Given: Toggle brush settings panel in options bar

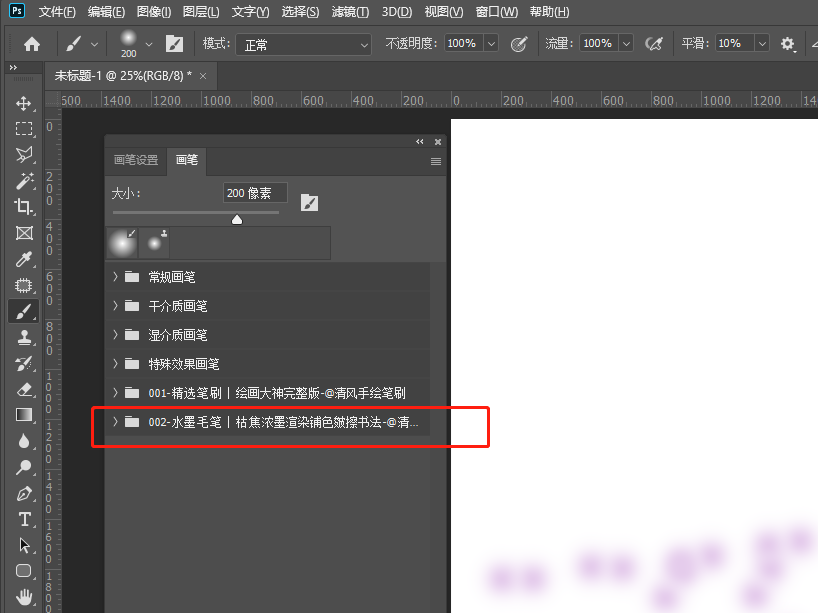Looking at the screenshot, I should point(174,44).
